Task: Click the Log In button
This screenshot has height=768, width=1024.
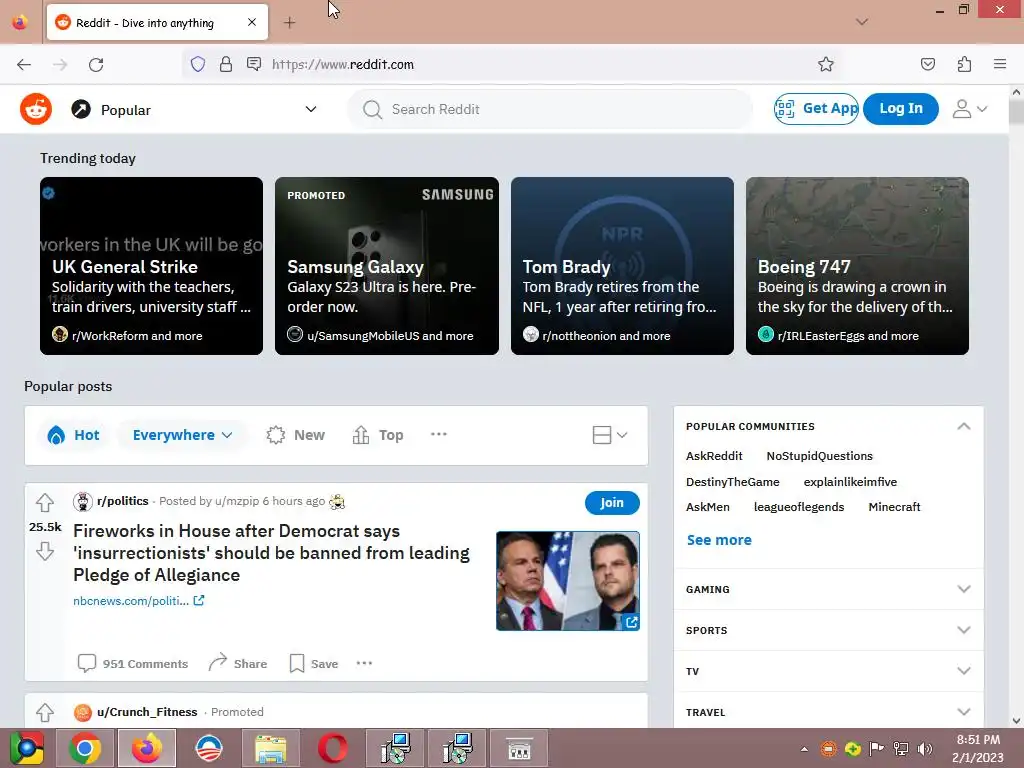Action: [901, 108]
